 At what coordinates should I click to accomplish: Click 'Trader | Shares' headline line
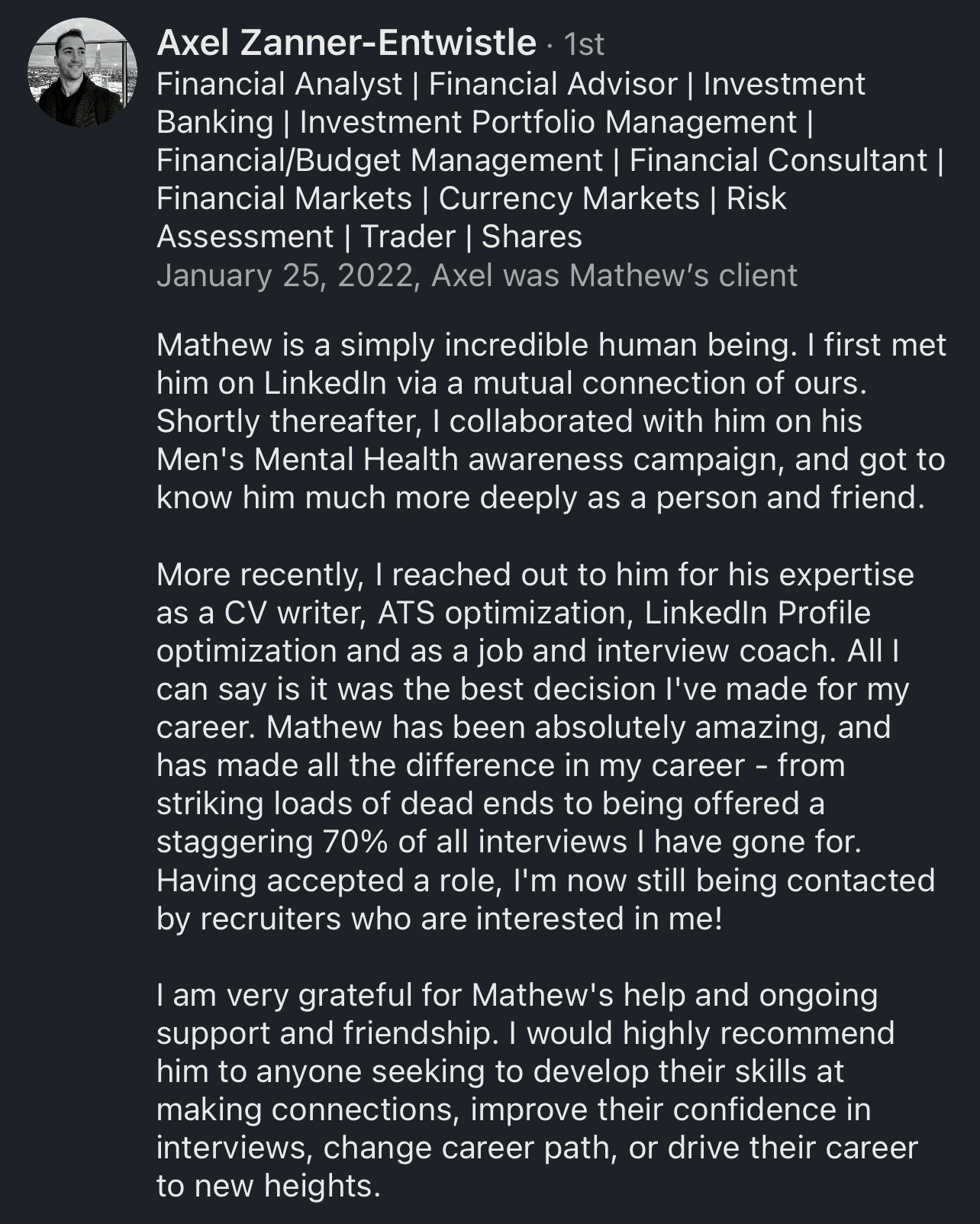click(471, 237)
